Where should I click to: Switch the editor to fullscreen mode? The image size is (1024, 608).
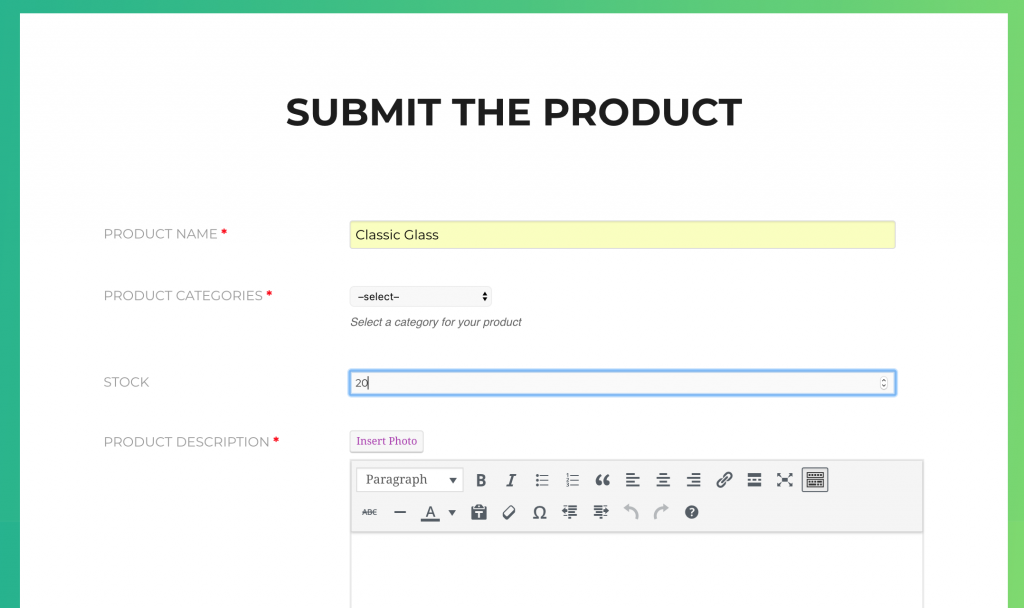point(784,480)
